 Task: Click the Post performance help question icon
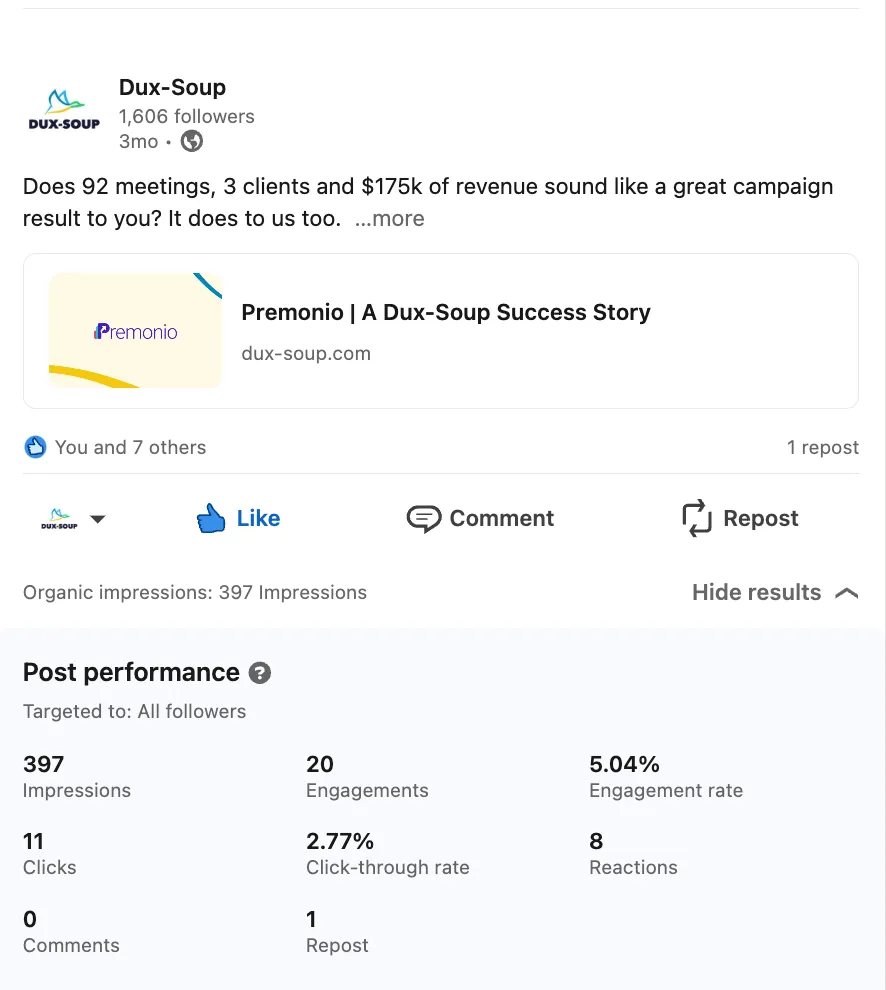coord(260,673)
